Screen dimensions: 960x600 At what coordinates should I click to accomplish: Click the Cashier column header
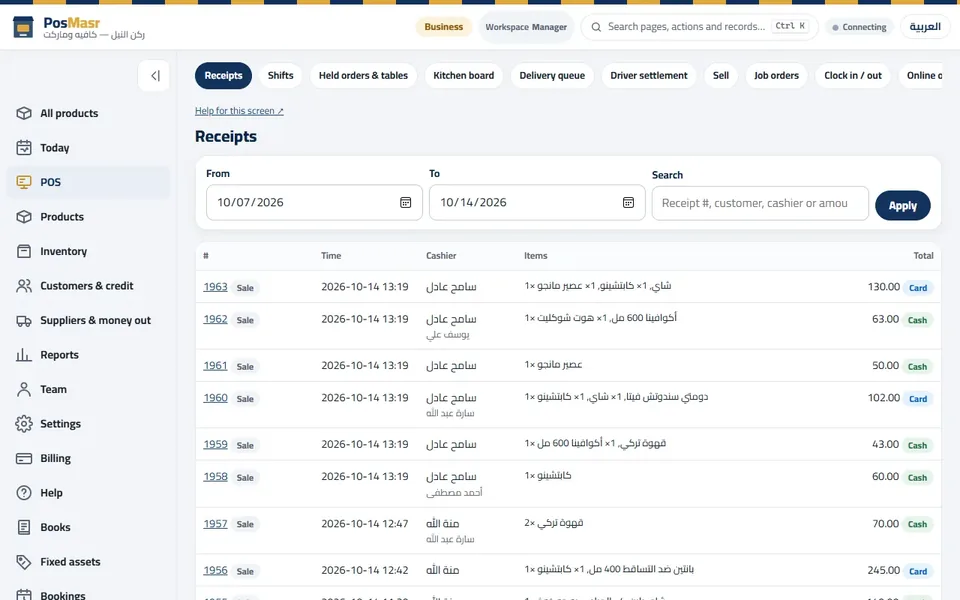(441, 256)
